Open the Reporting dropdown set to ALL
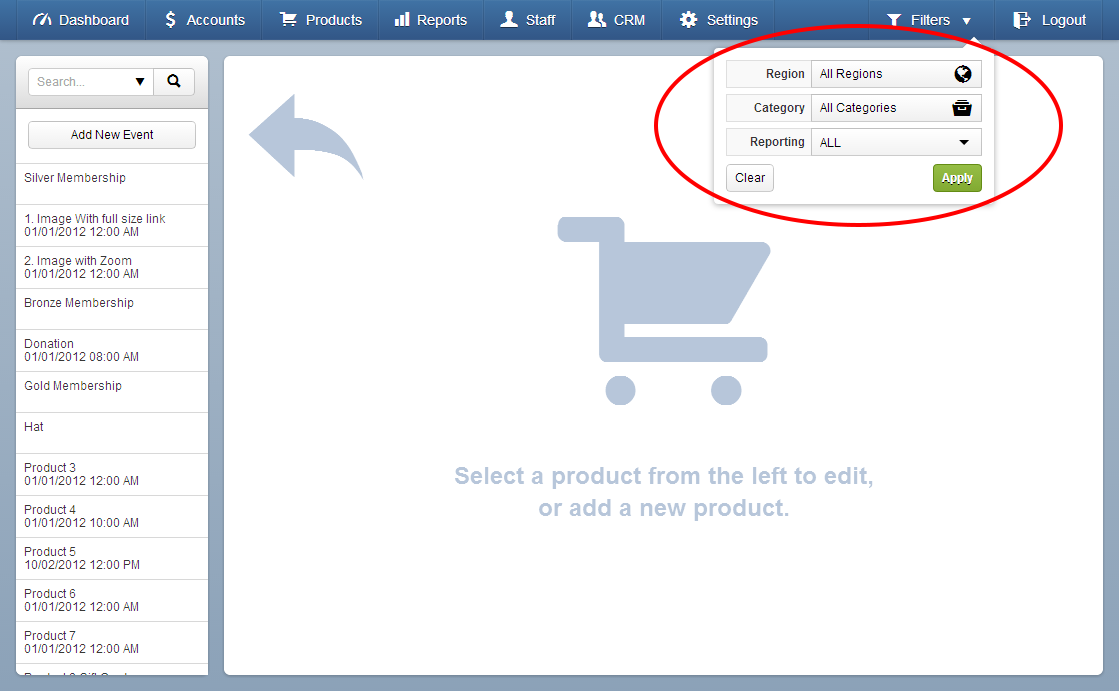The height and width of the screenshot is (691, 1119). pos(895,141)
